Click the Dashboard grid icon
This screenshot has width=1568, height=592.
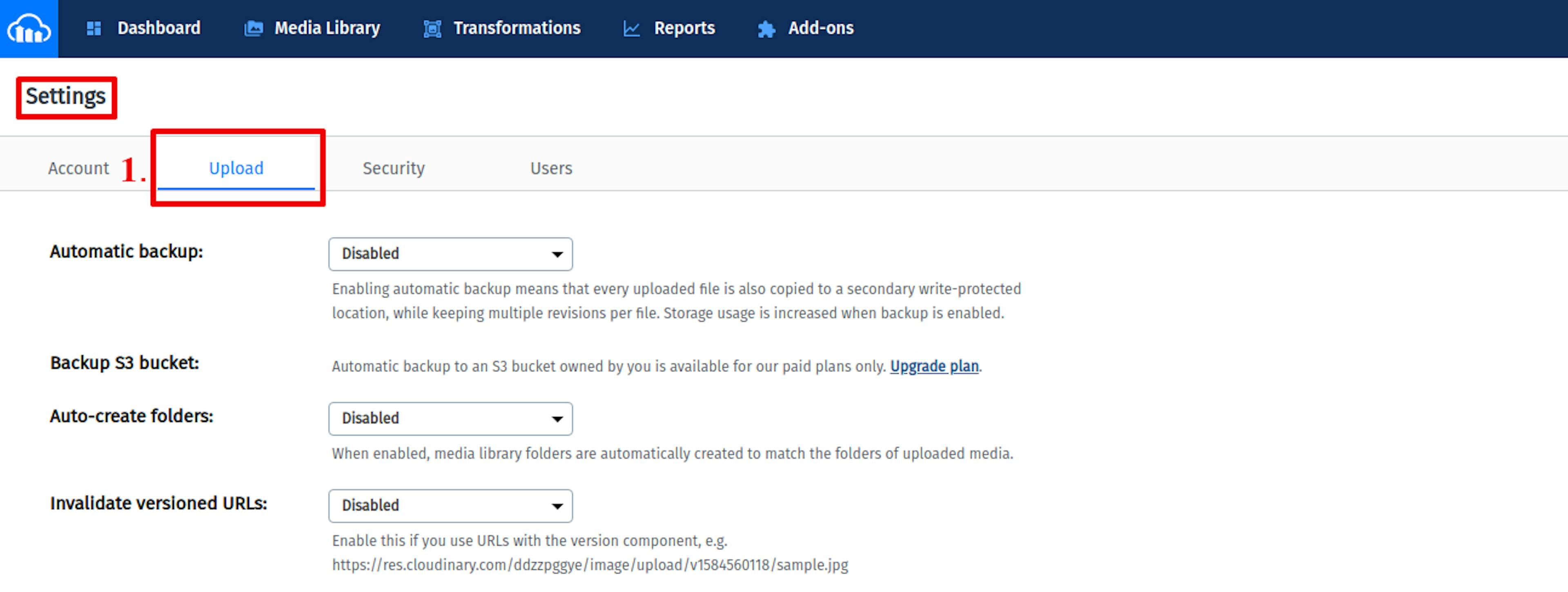pos(94,29)
